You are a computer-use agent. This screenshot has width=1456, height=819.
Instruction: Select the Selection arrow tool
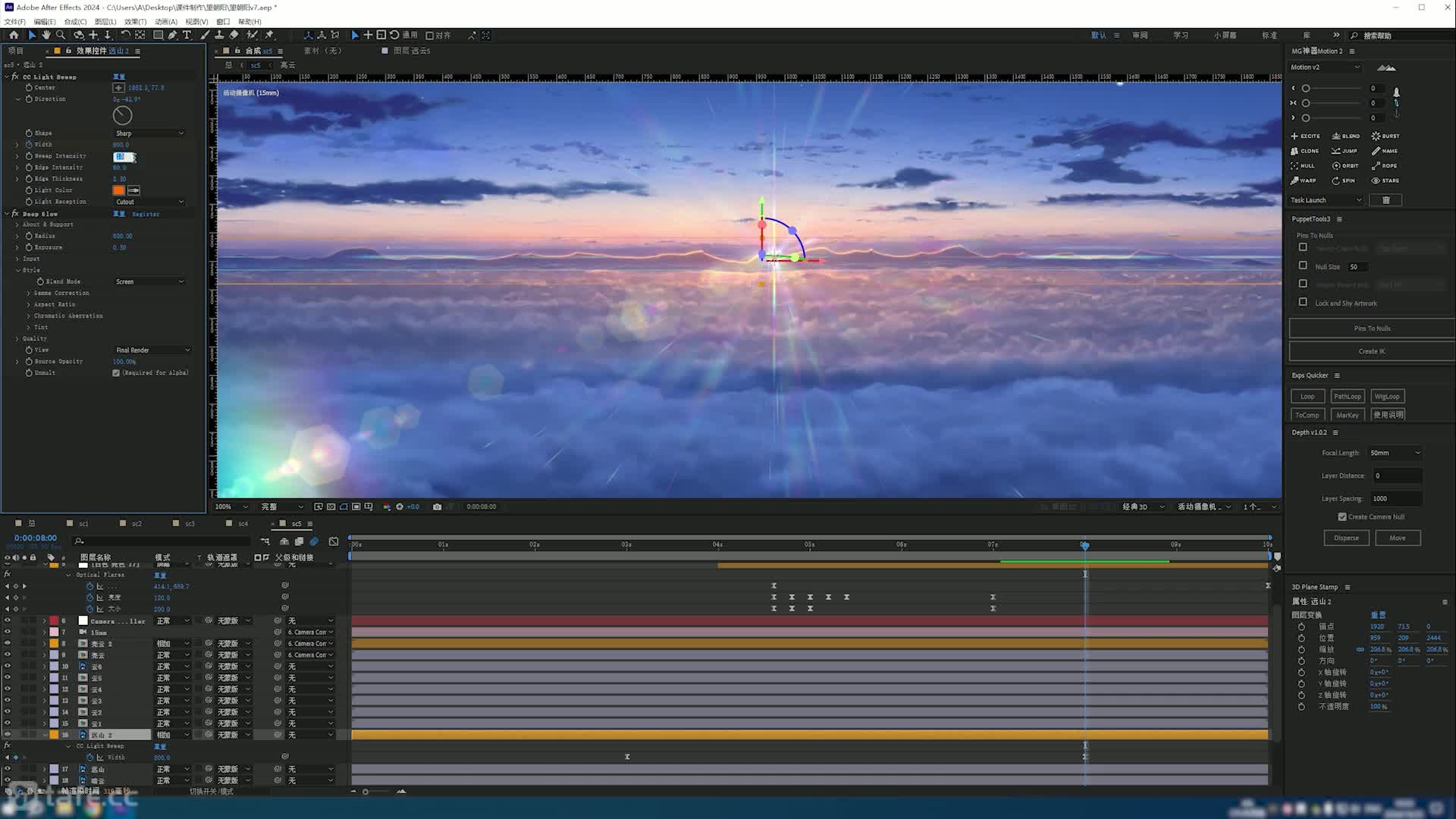point(32,35)
